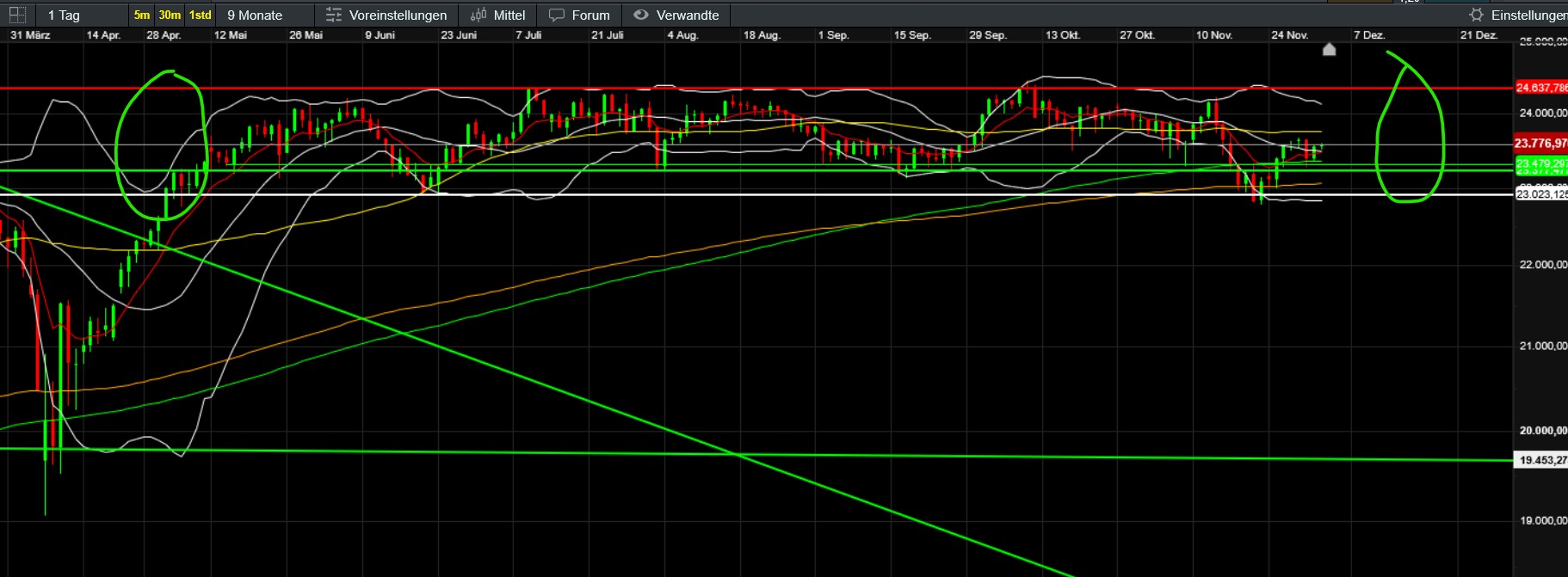Open the Mittel candlestick price menu
Screen dimensions: 1568x577
tap(498, 15)
